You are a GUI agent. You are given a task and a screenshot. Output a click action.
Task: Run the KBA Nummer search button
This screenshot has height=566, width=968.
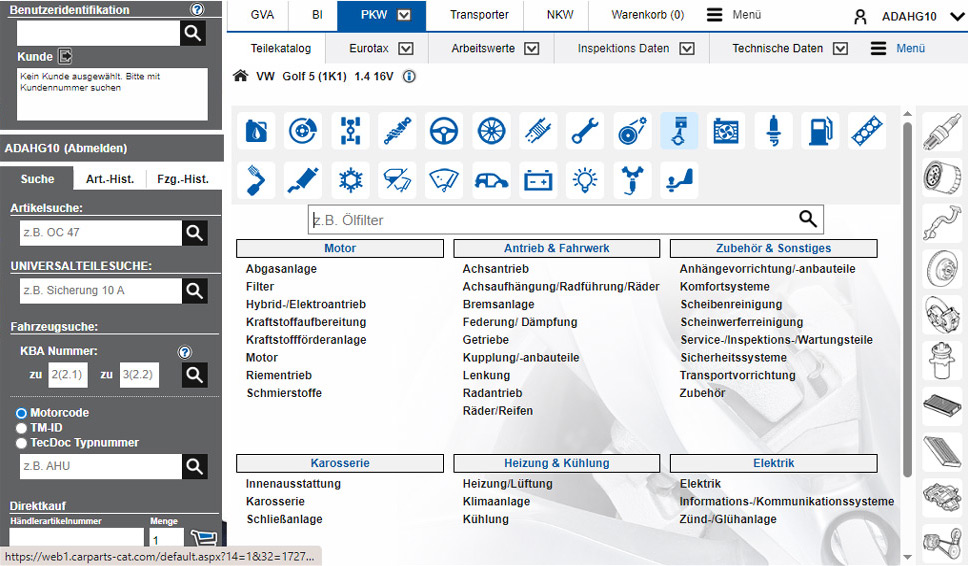point(194,375)
